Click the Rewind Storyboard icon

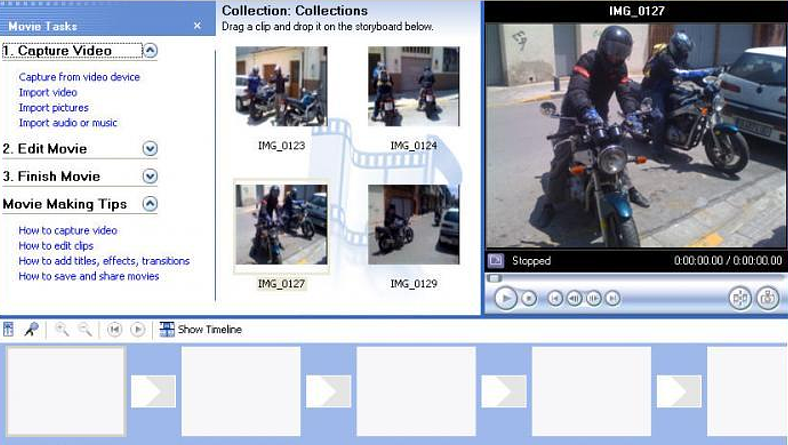[115, 329]
